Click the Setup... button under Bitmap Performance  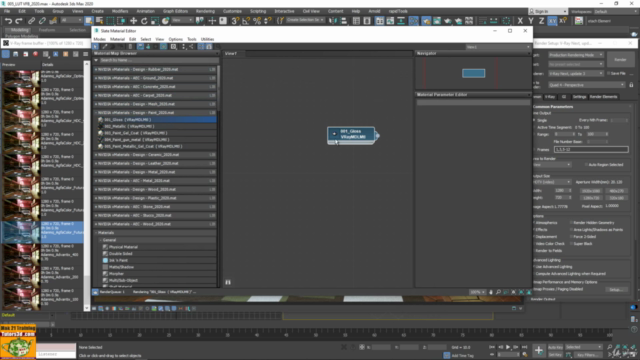click(x=616, y=289)
